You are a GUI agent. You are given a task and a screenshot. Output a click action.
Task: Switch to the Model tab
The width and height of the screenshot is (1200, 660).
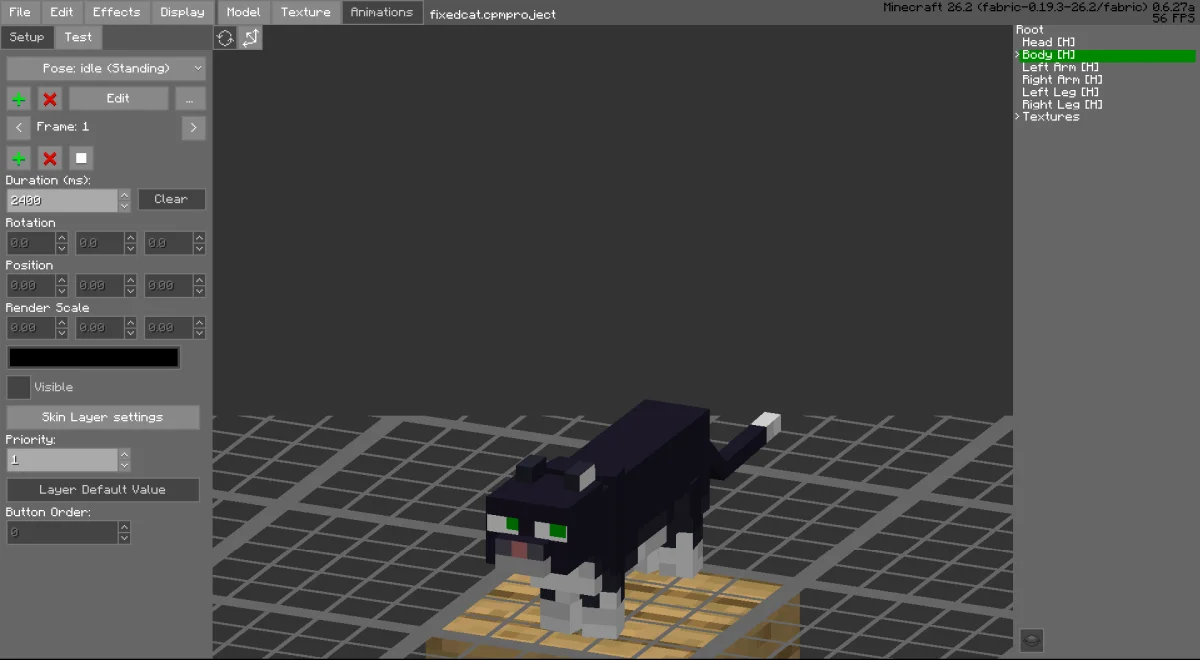coord(243,12)
